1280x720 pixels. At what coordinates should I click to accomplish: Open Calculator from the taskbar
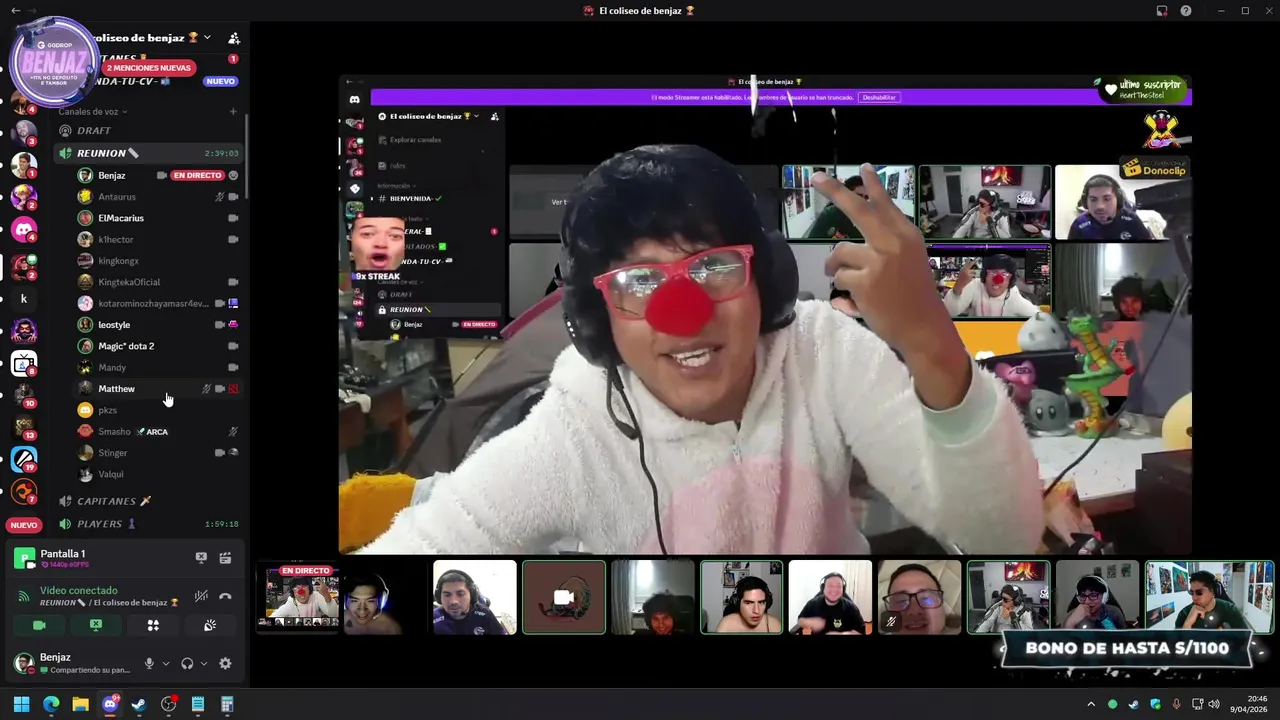[x=227, y=704]
